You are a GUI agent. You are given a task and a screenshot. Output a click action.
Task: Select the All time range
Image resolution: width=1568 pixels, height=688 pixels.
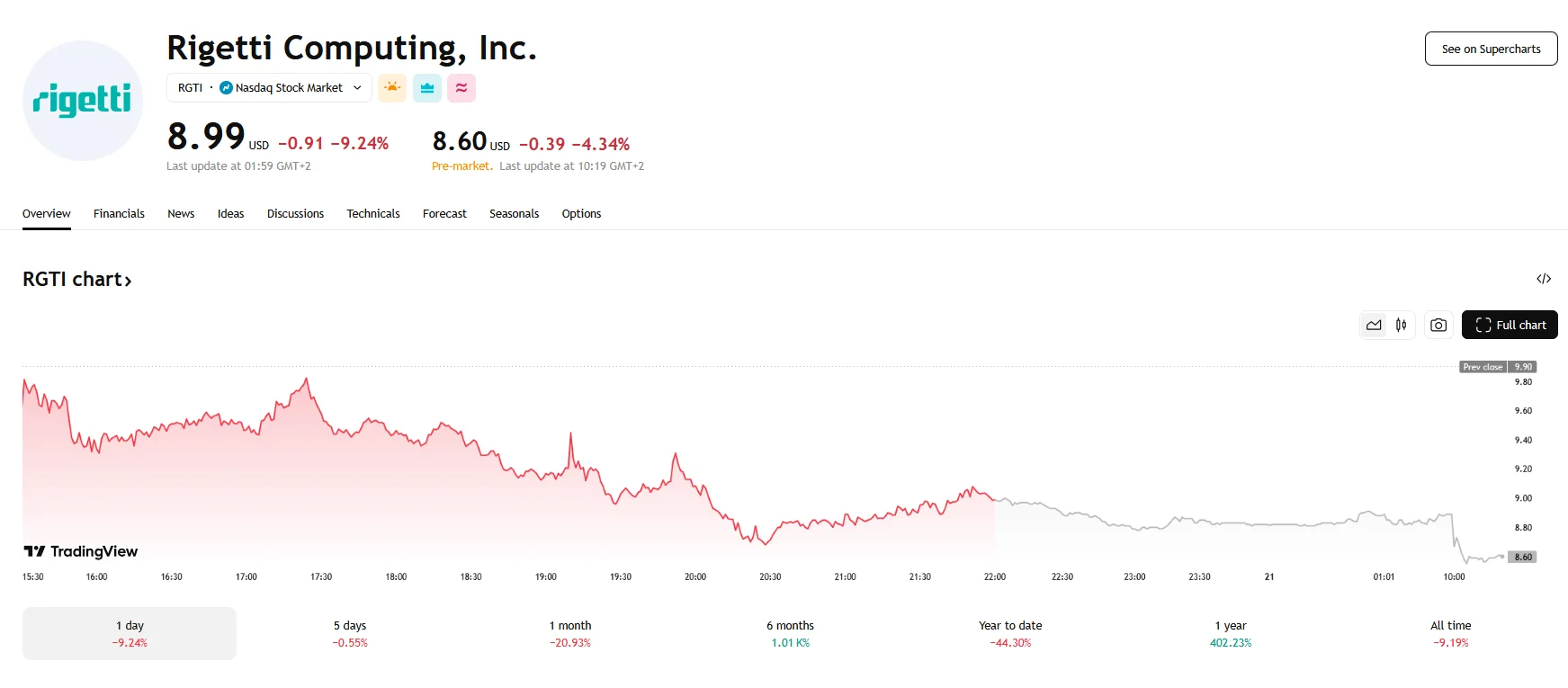point(1450,632)
